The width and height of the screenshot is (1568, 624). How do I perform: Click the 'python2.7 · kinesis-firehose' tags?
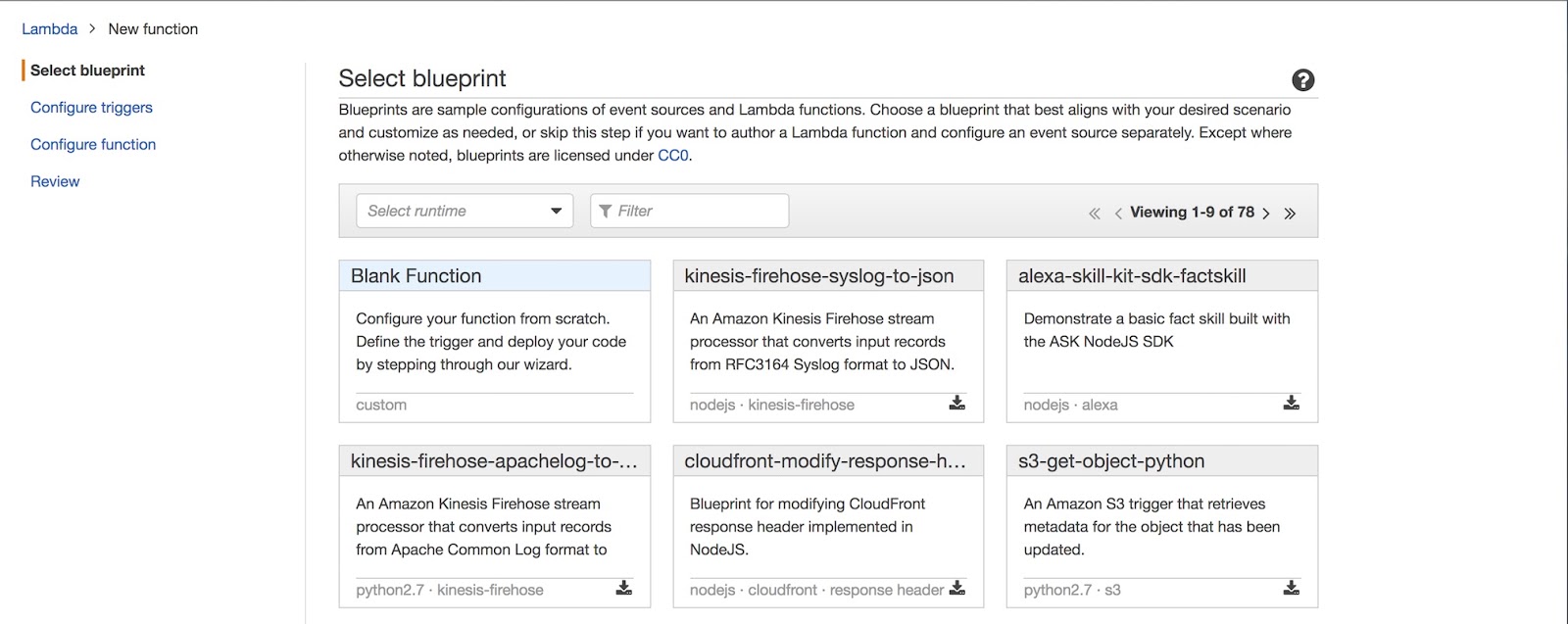(450, 590)
